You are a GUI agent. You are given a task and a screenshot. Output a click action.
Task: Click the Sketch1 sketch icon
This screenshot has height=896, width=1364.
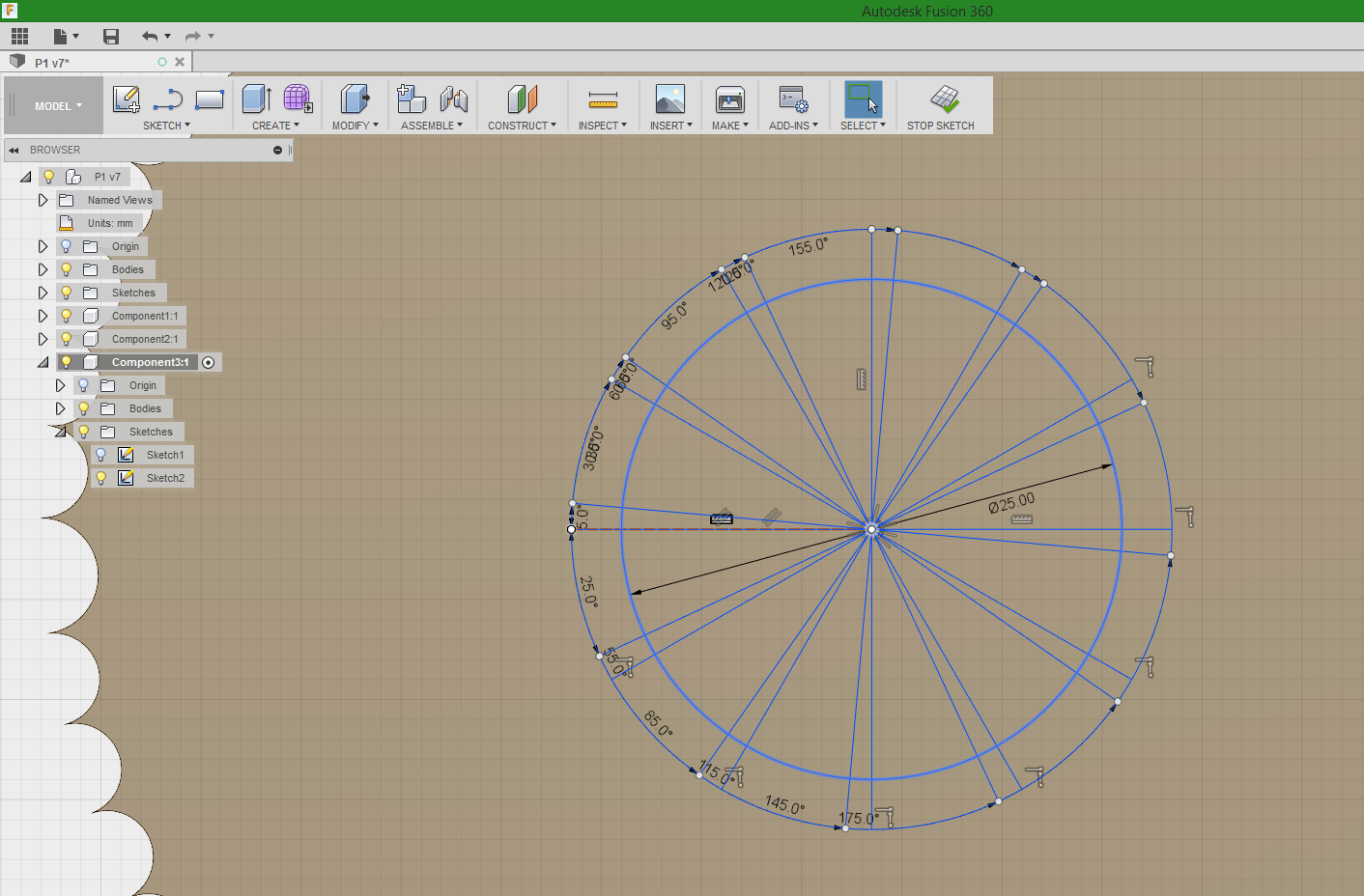coord(126,455)
